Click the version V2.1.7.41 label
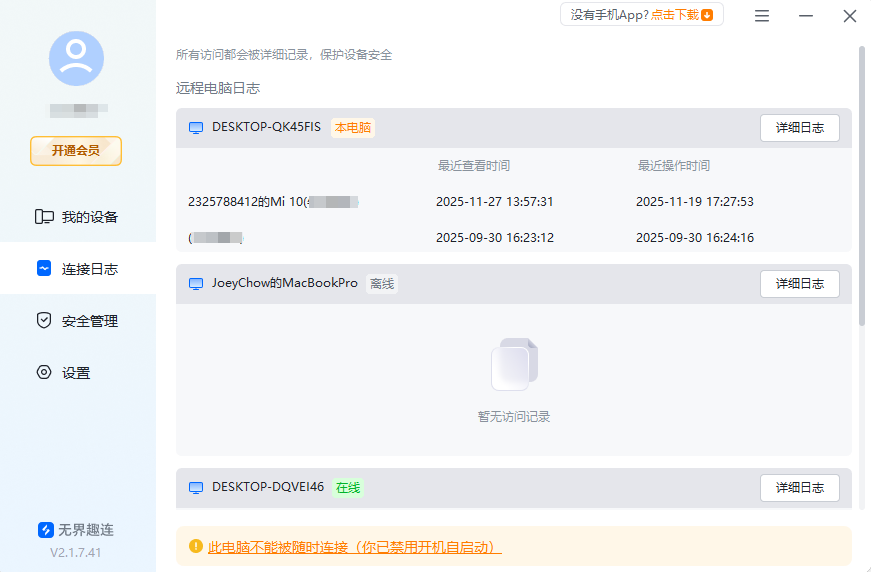Screen dimensions: 871x572 [x=76, y=553]
